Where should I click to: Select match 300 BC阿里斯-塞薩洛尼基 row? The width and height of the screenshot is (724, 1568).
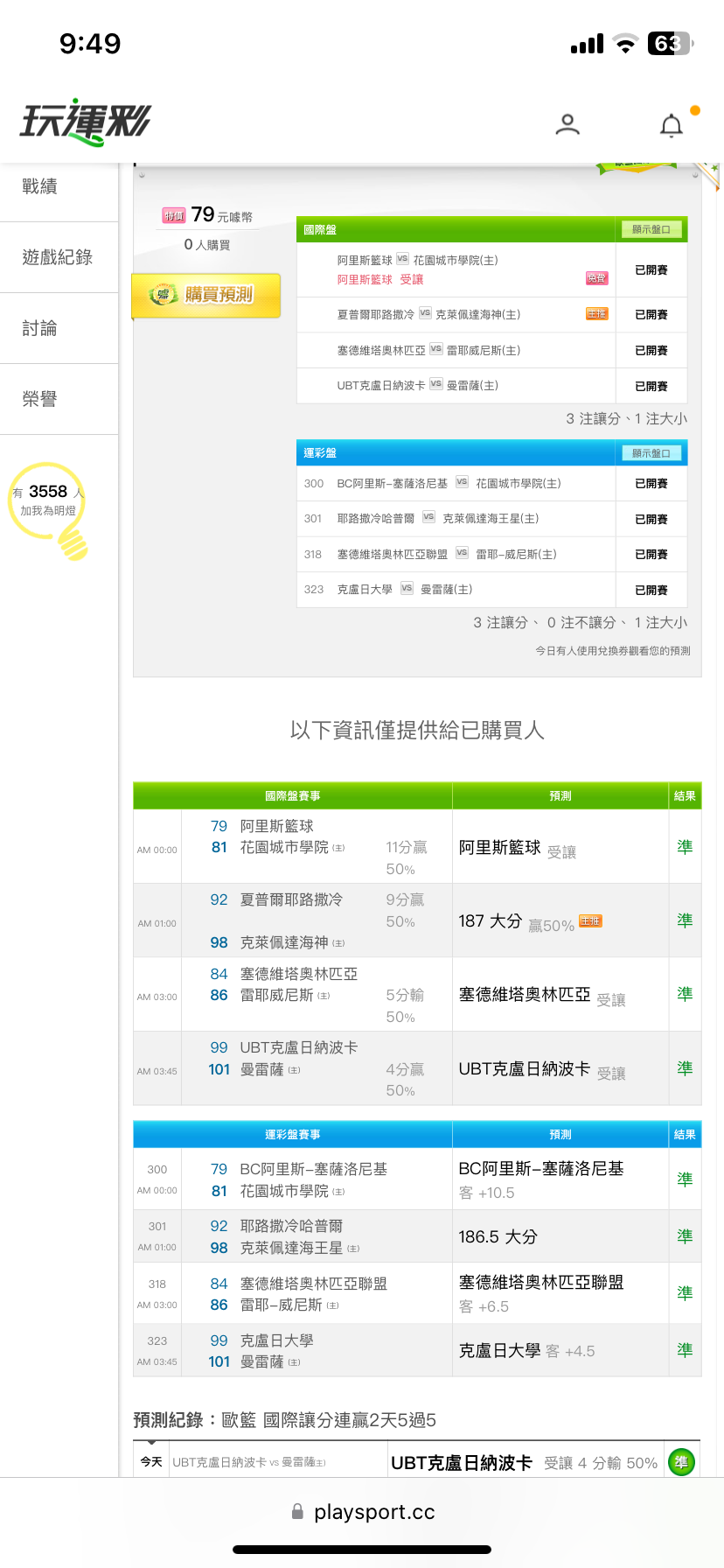[x=492, y=483]
